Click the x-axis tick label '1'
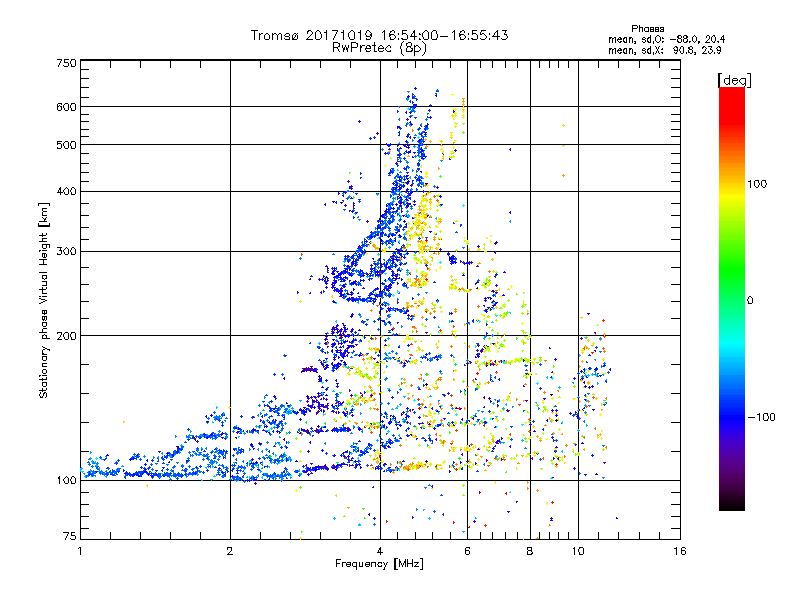 coord(80,551)
